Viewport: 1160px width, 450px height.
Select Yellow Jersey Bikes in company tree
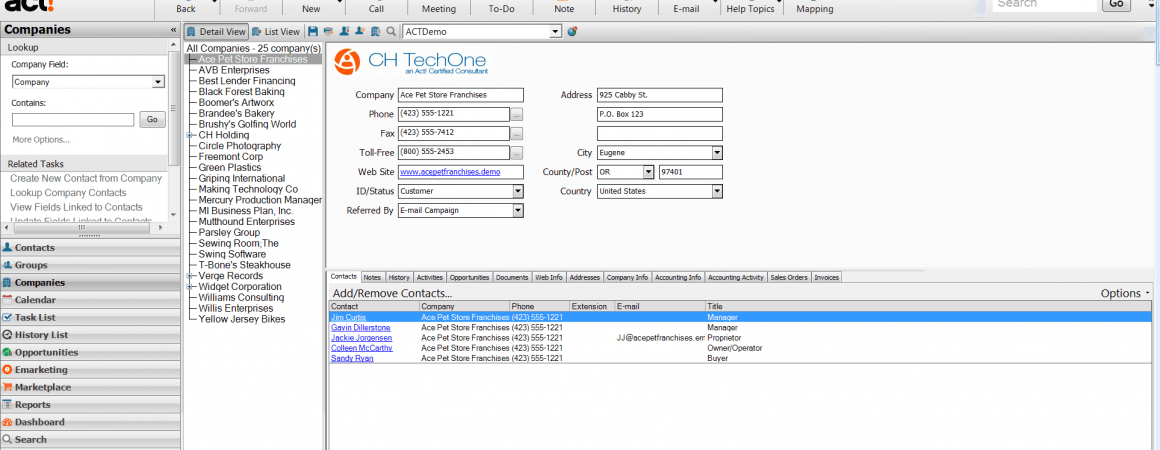(x=241, y=319)
